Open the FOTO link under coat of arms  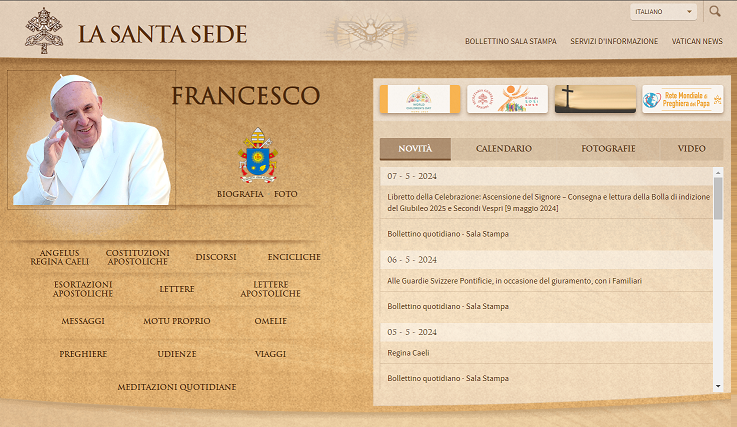click(286, 194)
